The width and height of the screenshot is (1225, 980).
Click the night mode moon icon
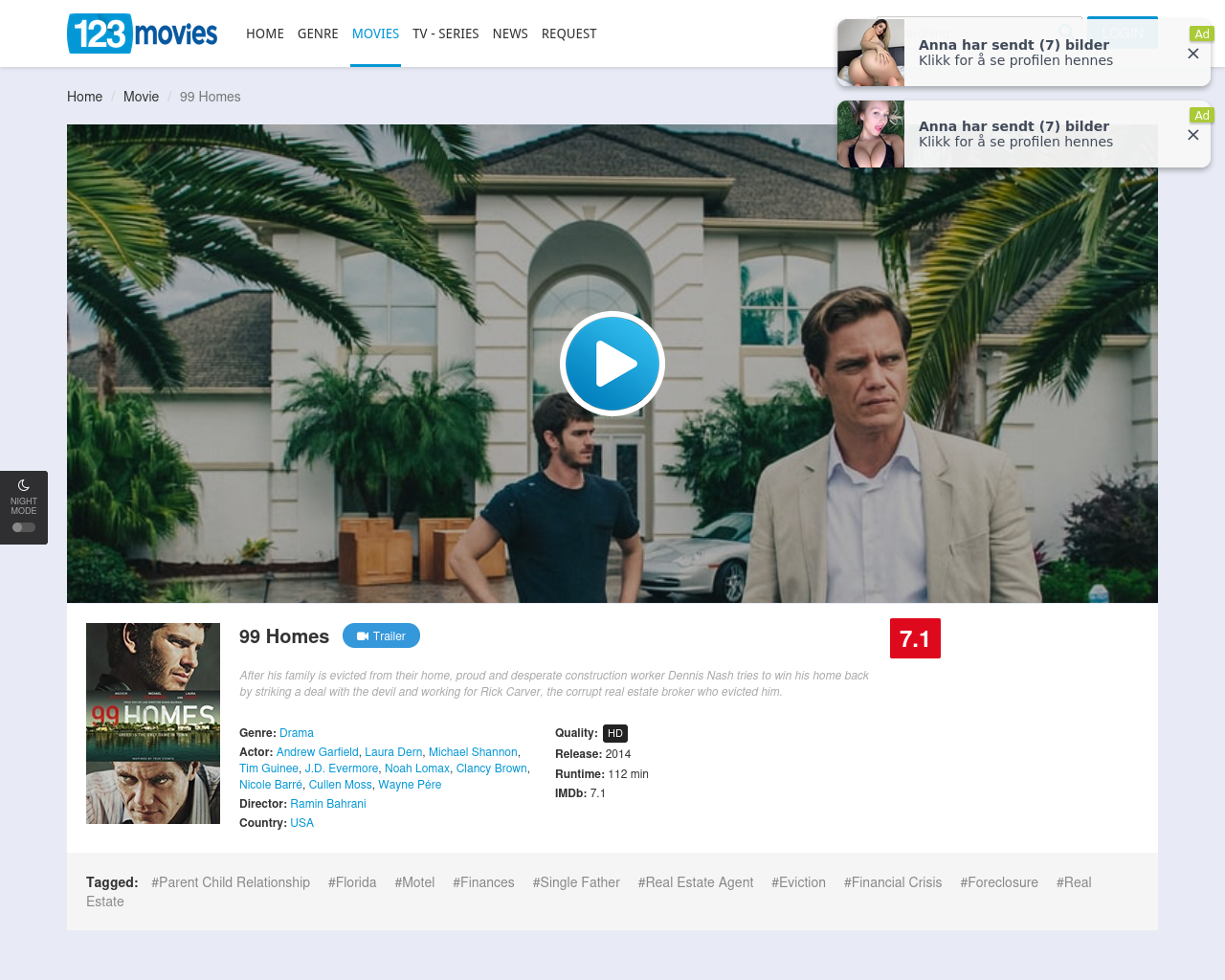[x=24, y=485]
